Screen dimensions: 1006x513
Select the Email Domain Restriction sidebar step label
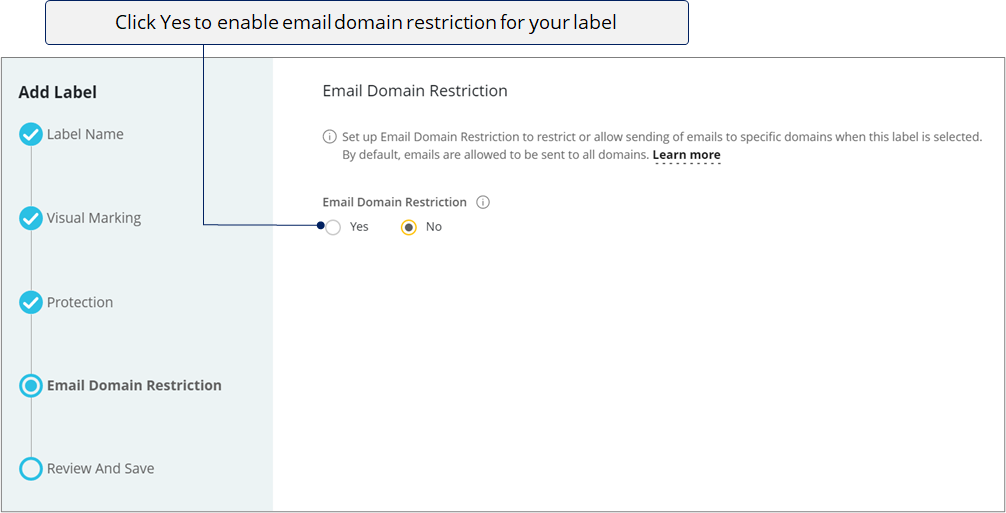click(x=134, y=385)
